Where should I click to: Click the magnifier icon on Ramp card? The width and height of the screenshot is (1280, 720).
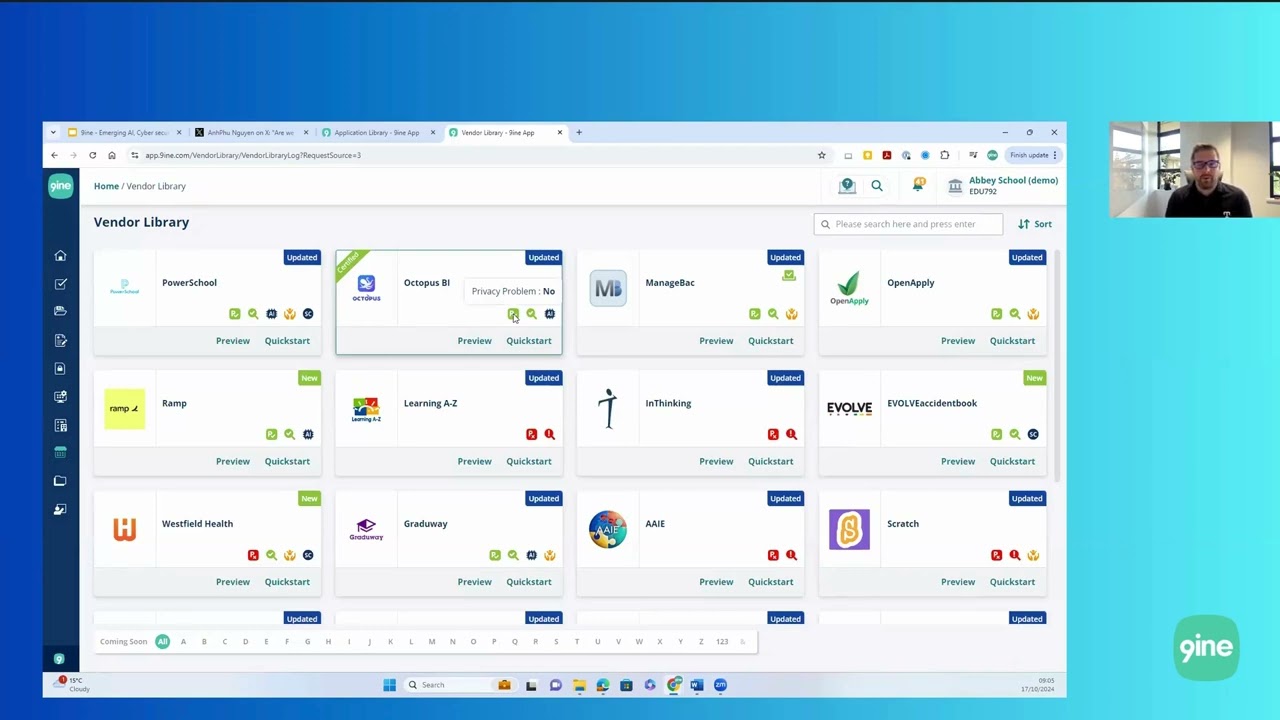click(289, 434)
